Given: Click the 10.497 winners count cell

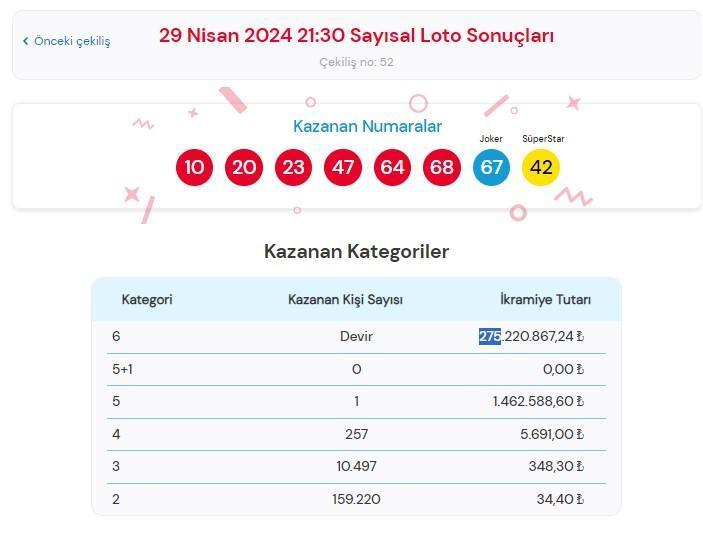Looking at the screenshot, I should tap(356, 466).
